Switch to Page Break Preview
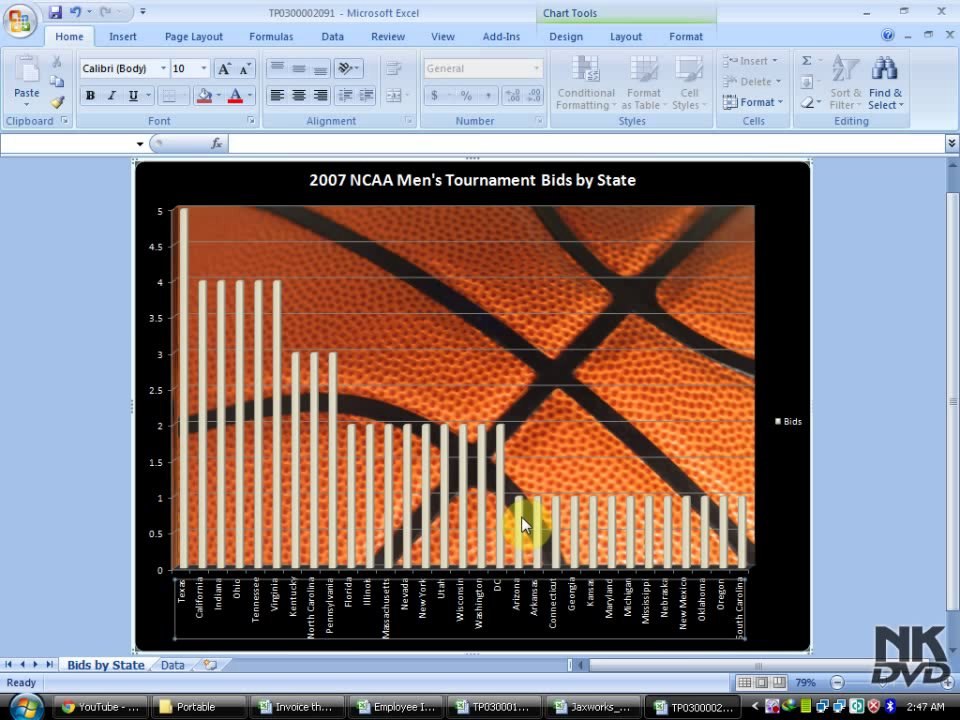 click(x=779, y=682)
